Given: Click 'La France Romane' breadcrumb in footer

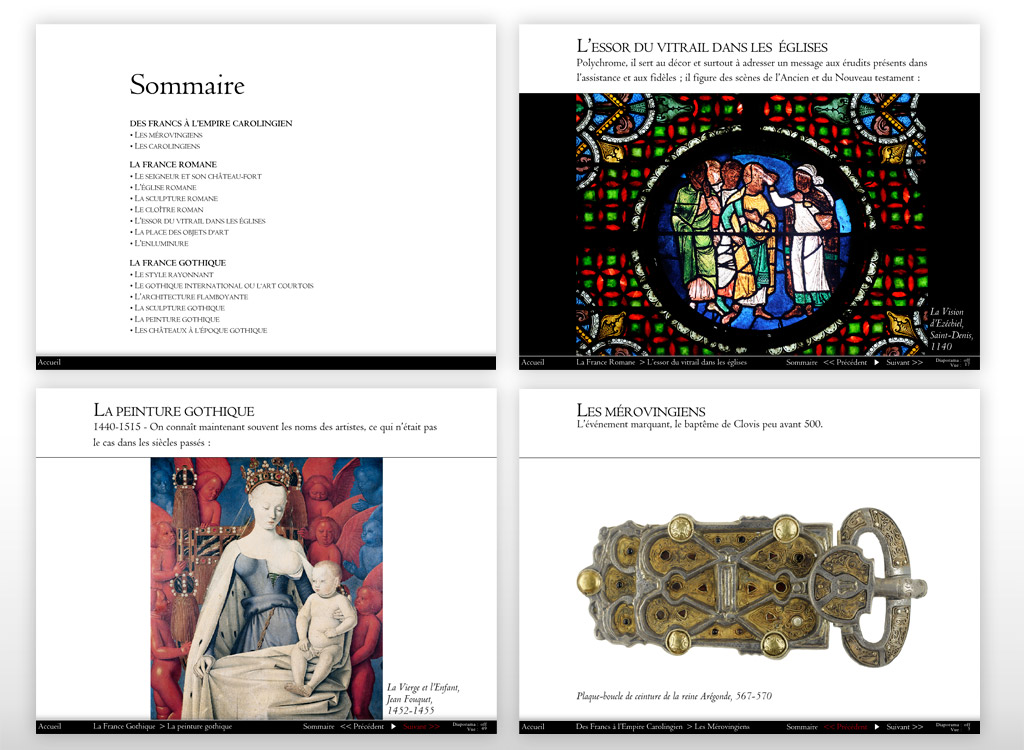Looking at the screenshot, I should coord(605,362).
